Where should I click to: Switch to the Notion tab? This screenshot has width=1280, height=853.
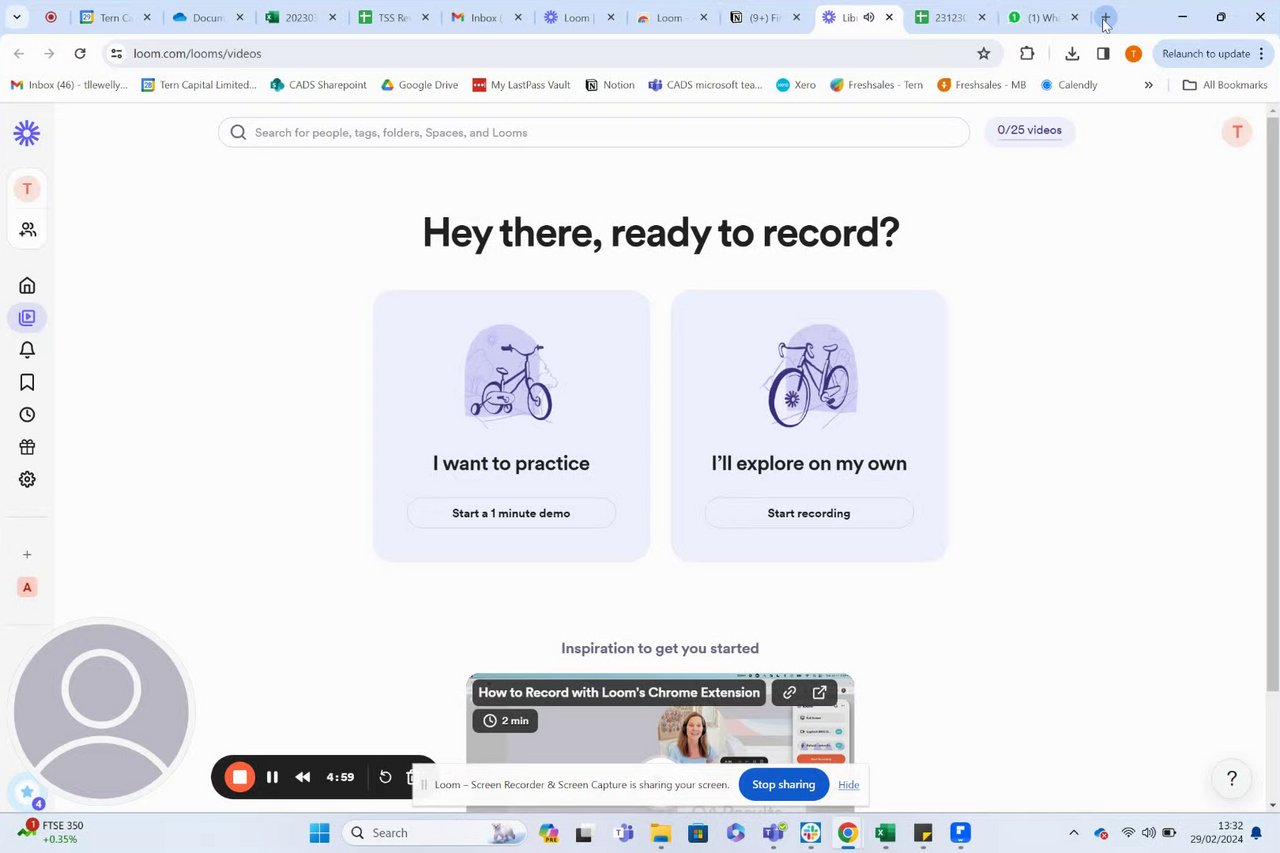[x=765, y=17]
